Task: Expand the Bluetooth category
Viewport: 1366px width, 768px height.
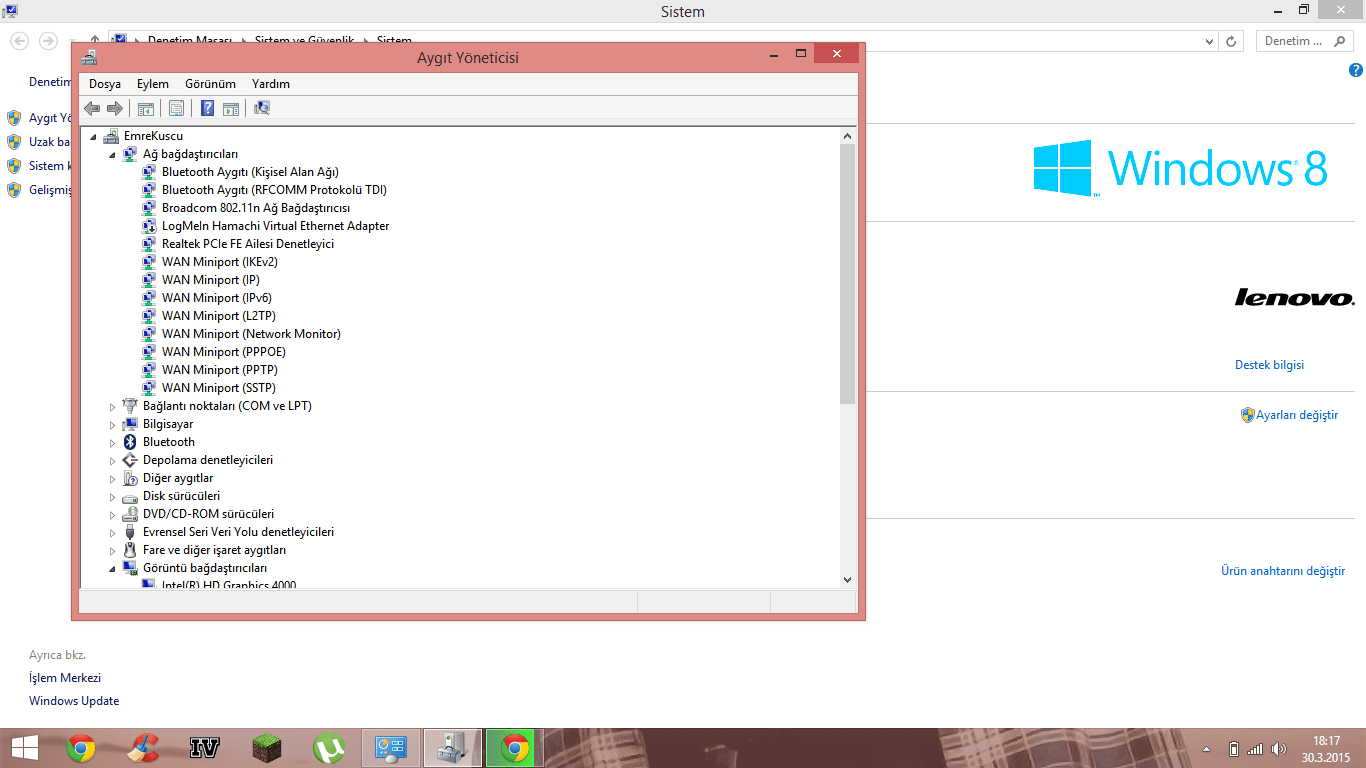Action: click(x=112, y=442)
